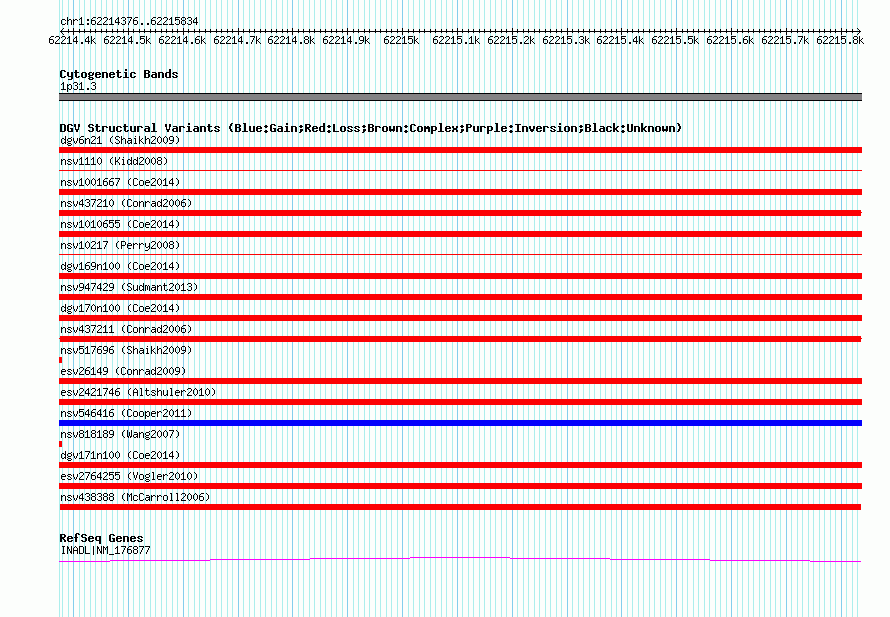Click the 62215.2k ruler tick label

pos(511,40)
